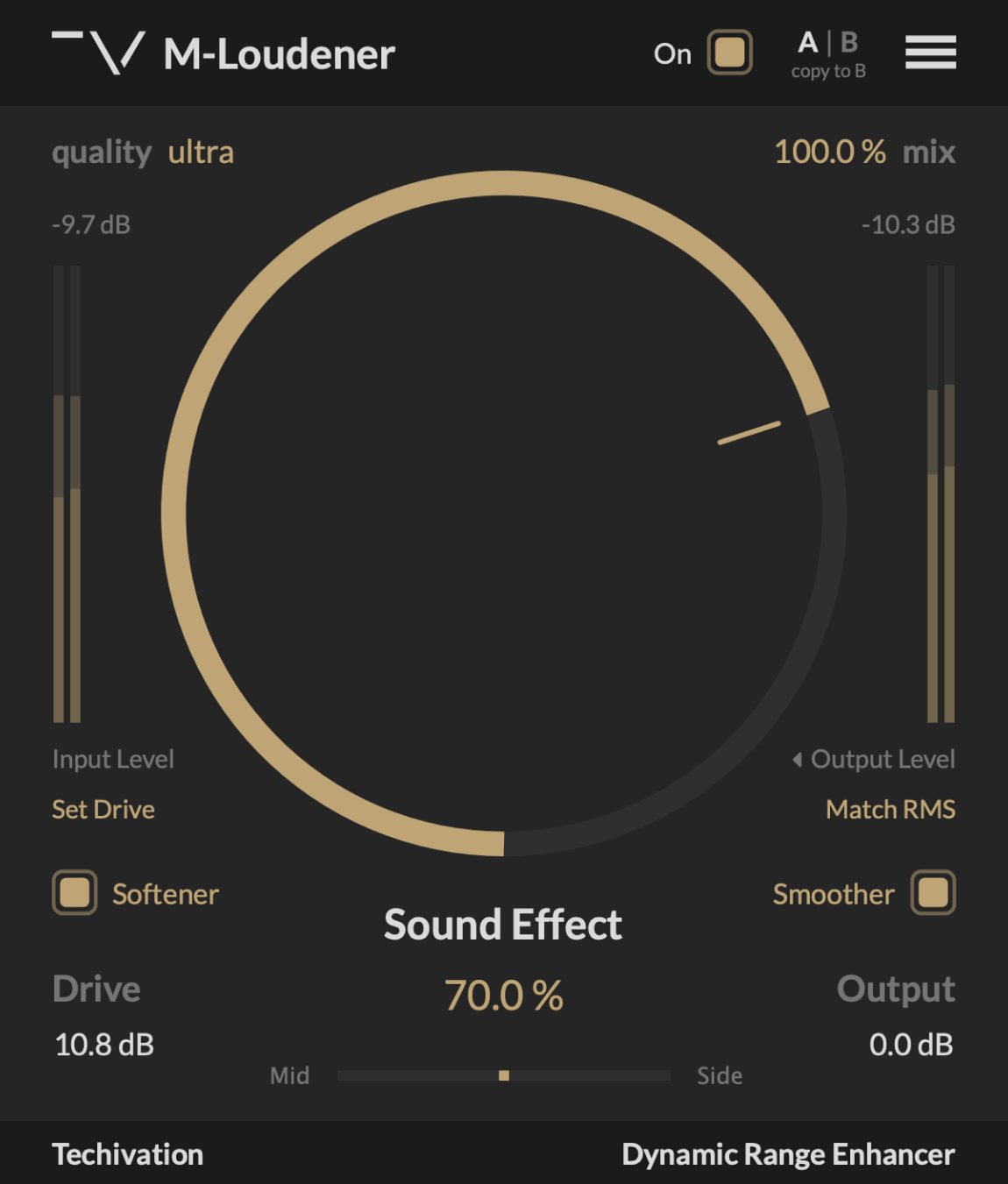Click the copy to B button
The width and height of the screenshot is (1008, 1184).
click(x=828, y=72)
